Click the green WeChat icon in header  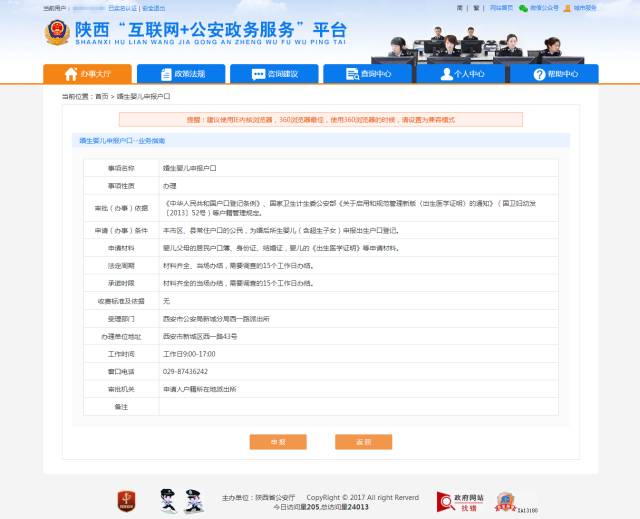tap(523, 8)
